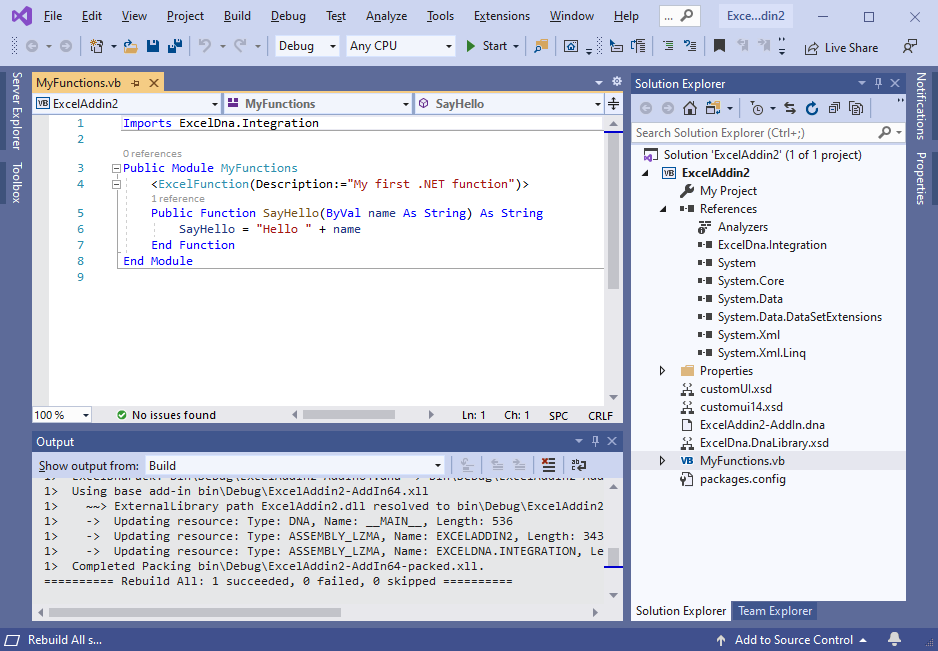Click the Undo arrow icon
This screenshot has width=938, height=651.
205,46
